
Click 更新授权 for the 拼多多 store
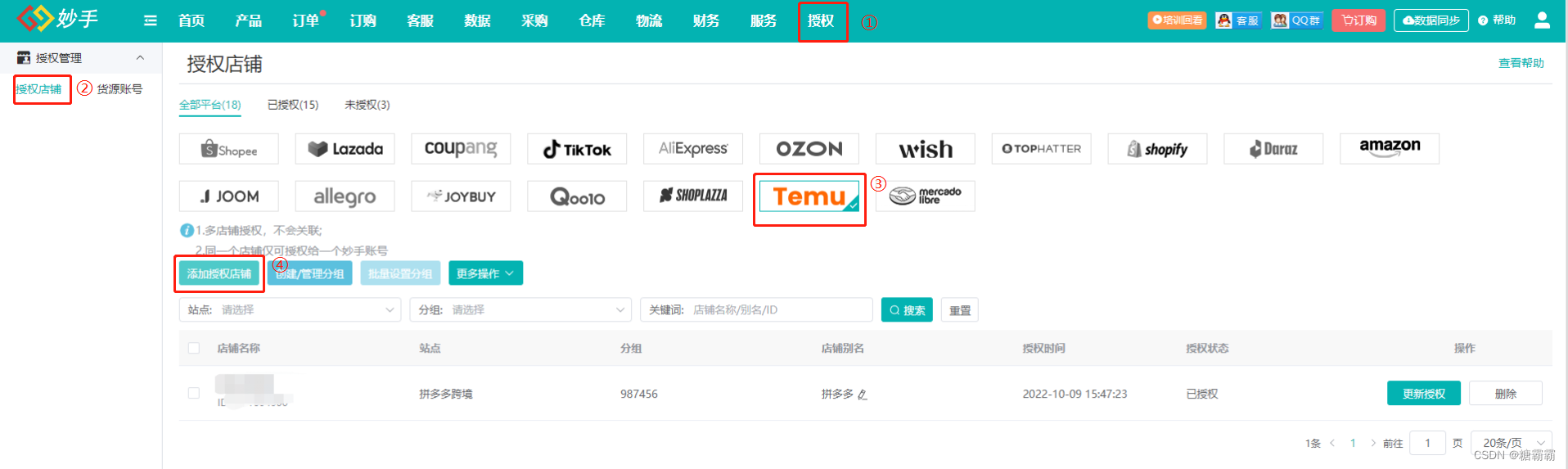pyautogui.click(x=1424, y=393)
